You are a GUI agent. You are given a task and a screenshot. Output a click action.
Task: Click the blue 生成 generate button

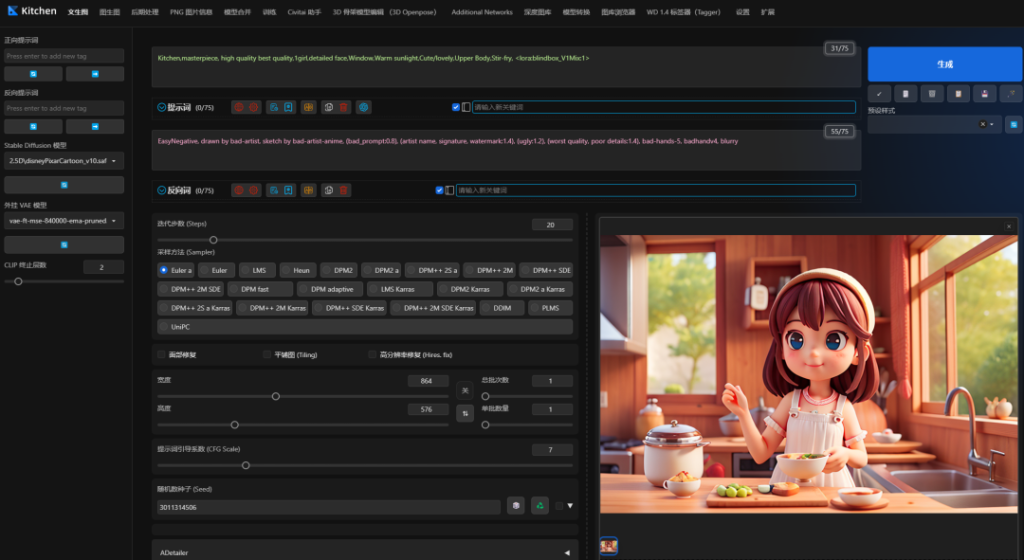(x=944, y=64)
